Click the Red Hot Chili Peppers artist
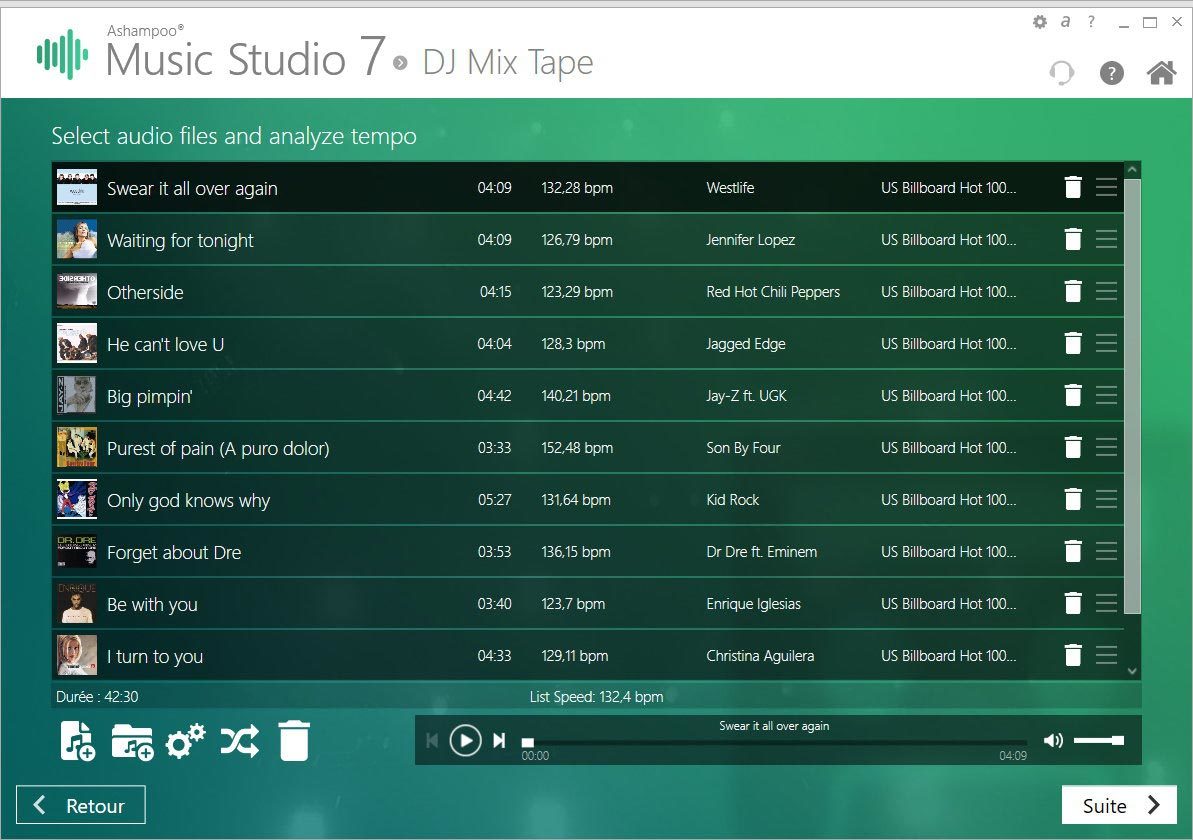Image resolution: width=1193 pixels, height=840 pixels. pyautogui.click(x=773, y=292)
